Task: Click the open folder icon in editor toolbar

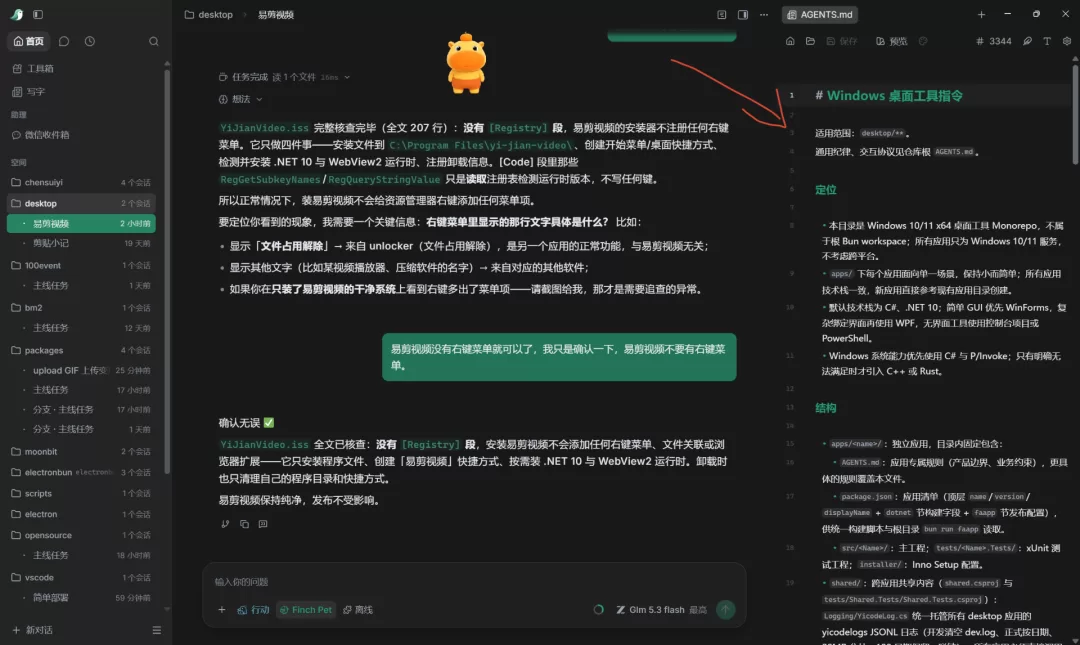Action: tap(810, 41)
